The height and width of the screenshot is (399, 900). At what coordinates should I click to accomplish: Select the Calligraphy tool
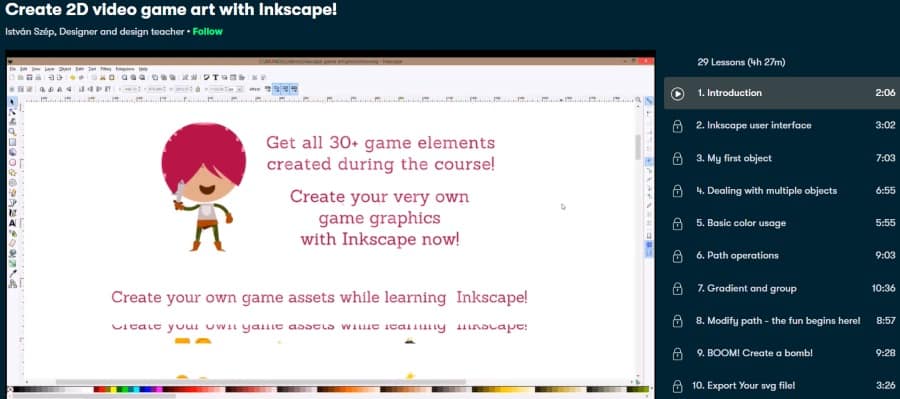point(12,212)
